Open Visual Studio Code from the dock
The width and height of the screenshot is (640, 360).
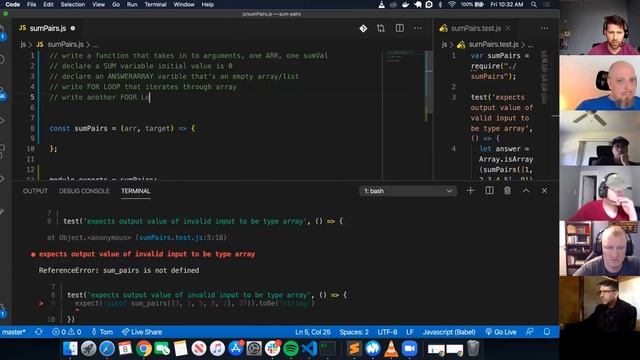tap(309, 349)
